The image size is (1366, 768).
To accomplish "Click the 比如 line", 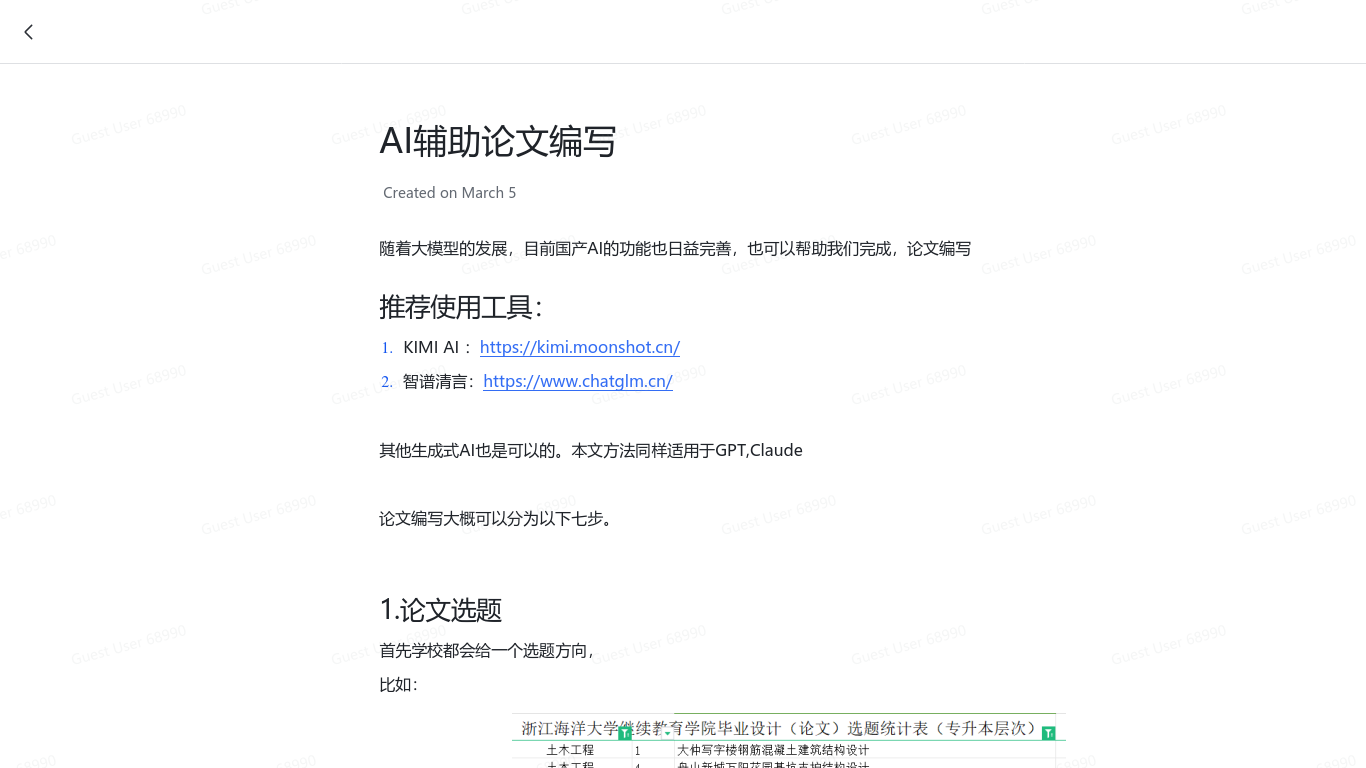I will click(399, 685).
